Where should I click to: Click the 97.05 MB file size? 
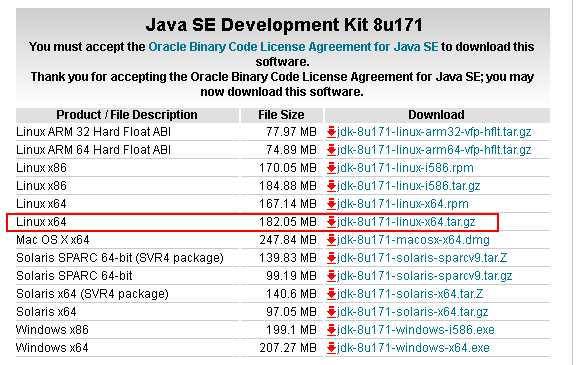coord(291,312)
